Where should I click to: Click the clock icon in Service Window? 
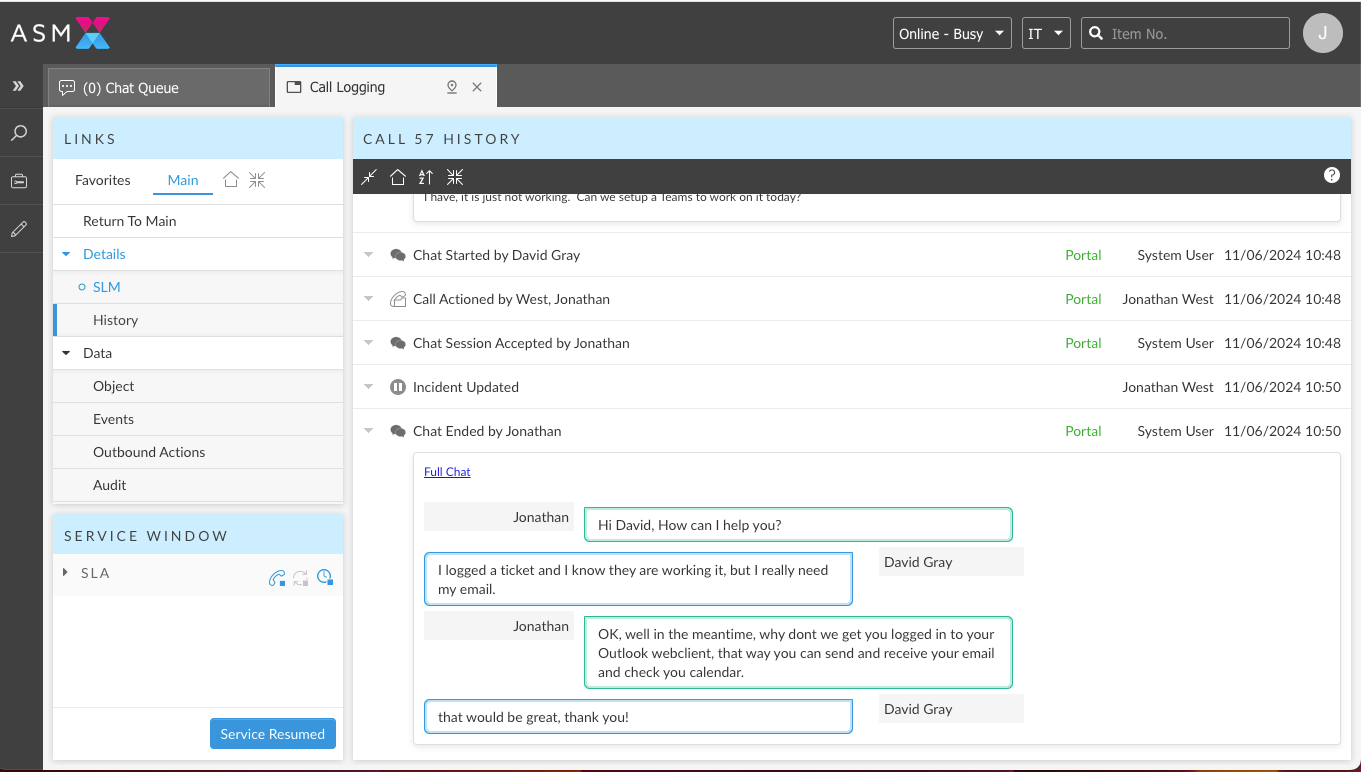click(325, 577)
